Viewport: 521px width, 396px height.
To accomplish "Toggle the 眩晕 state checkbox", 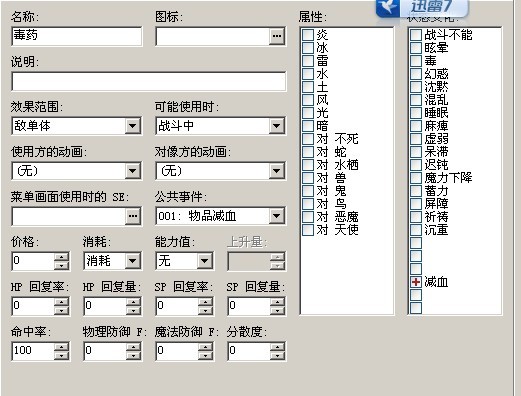I will 416,48.
